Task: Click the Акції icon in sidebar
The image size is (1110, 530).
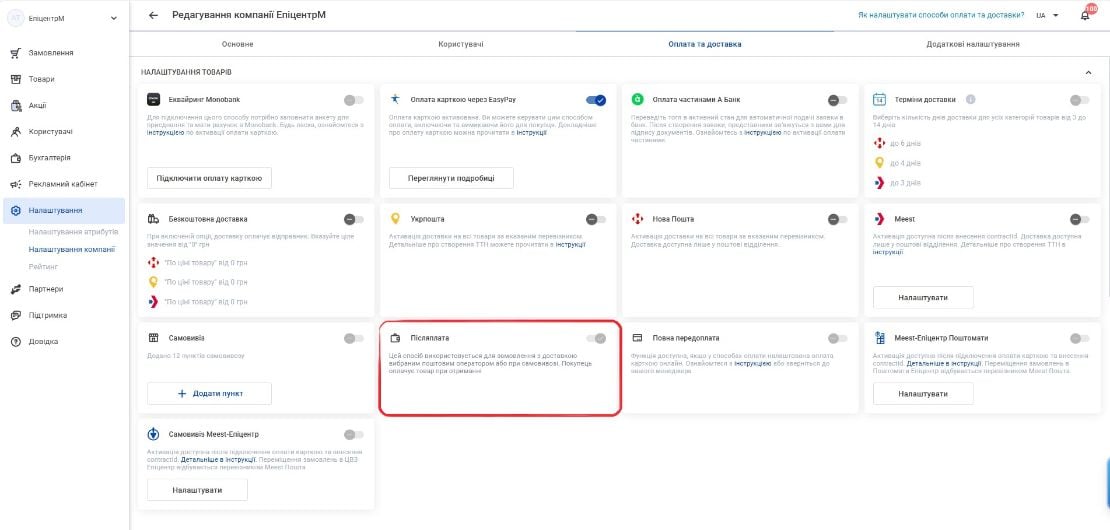Action: click(x=16, y=105)
